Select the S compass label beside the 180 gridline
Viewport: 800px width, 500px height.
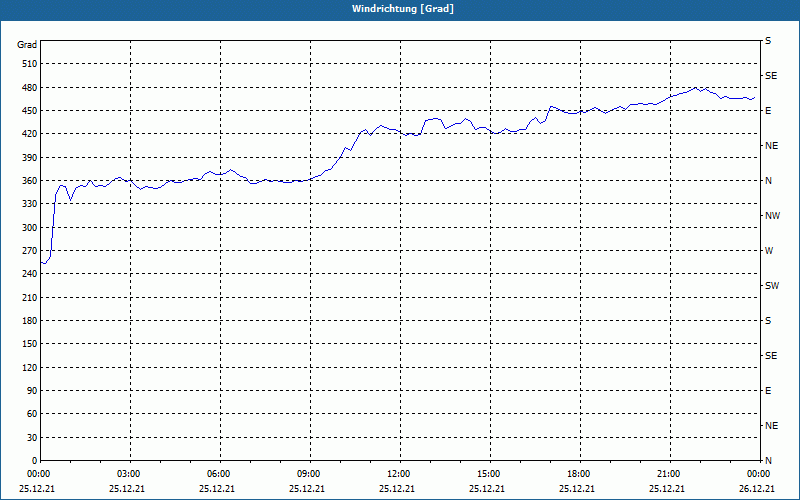tap(768, 321)
